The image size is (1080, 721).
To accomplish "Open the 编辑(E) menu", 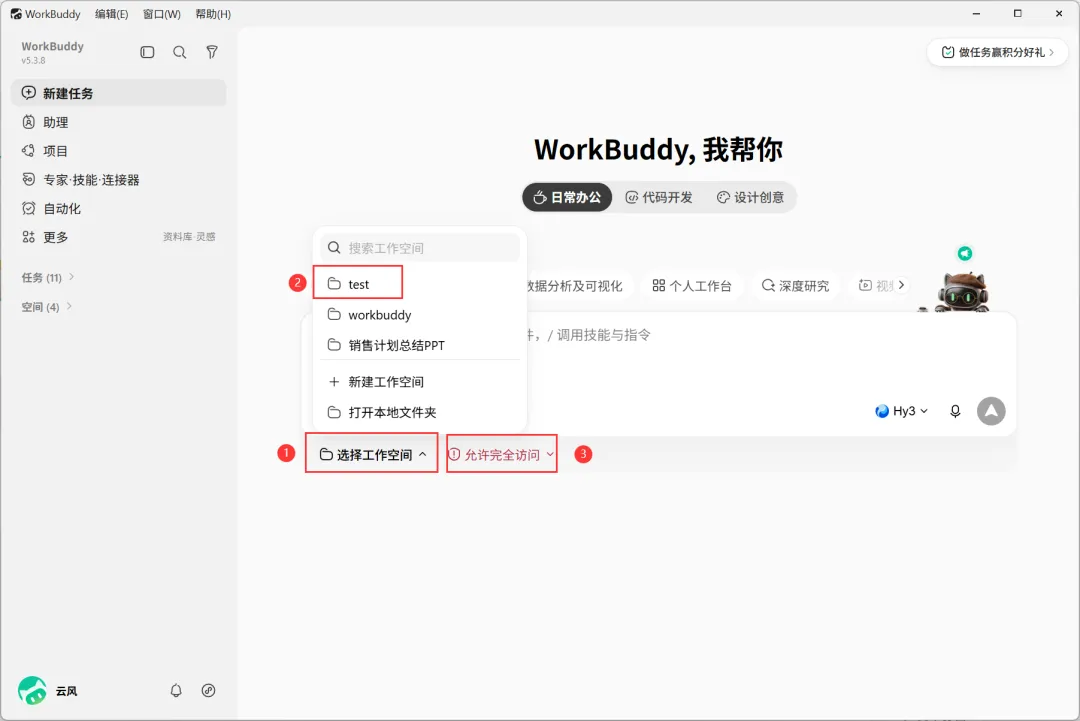I will 112,14.
